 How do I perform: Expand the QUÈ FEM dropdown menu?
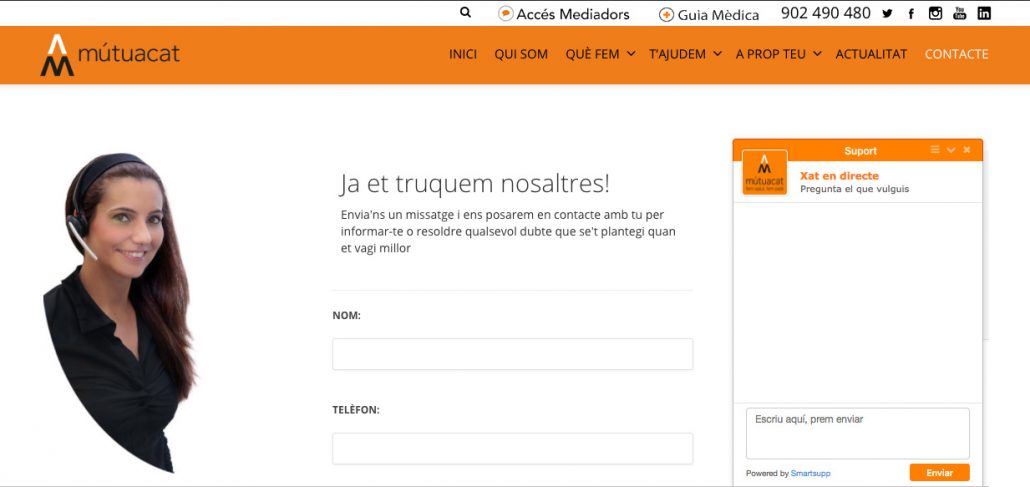(600, 54)
